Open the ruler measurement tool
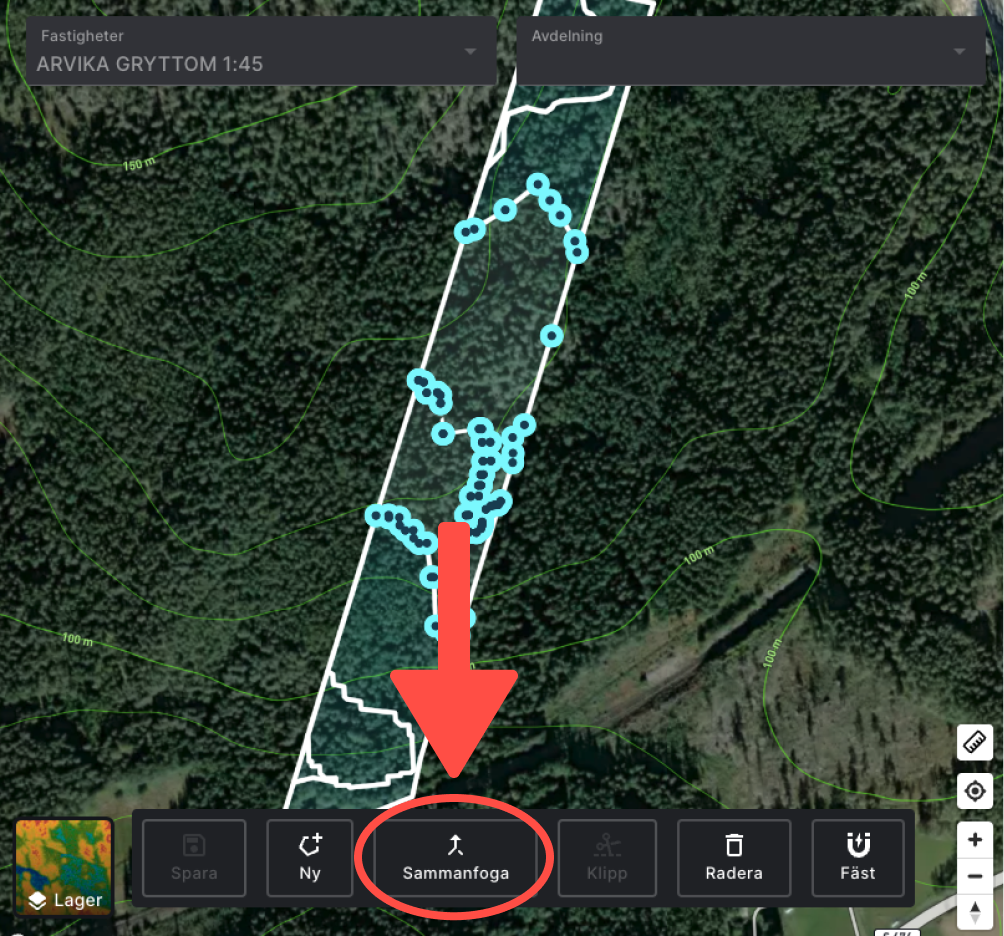Image resolution: width=1004 pixels, height=936 pixels. pos(975,742)
